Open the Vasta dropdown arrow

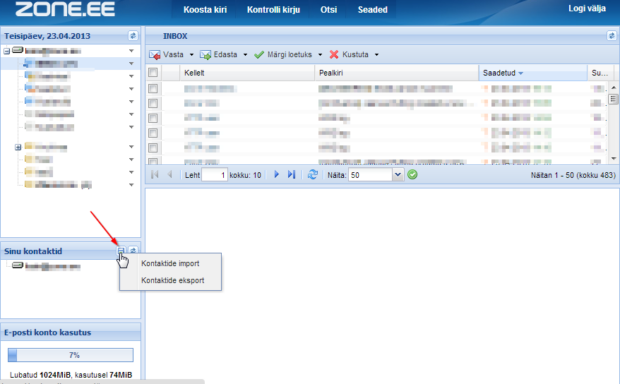[191, 55]
